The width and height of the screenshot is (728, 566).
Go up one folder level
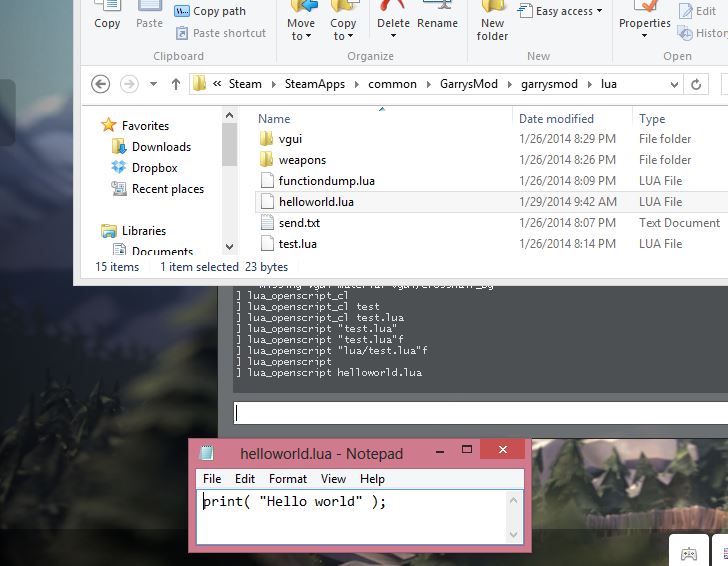click(176, 84)
